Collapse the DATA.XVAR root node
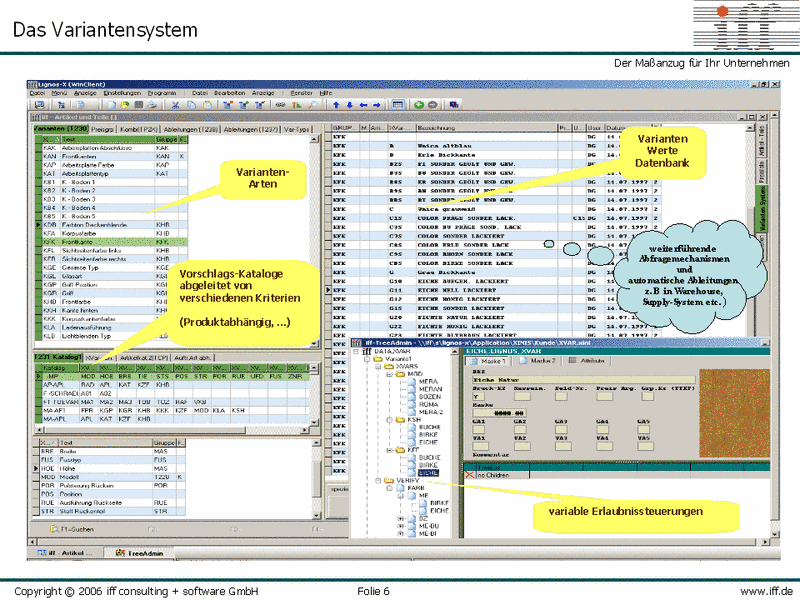 (356, 352)
